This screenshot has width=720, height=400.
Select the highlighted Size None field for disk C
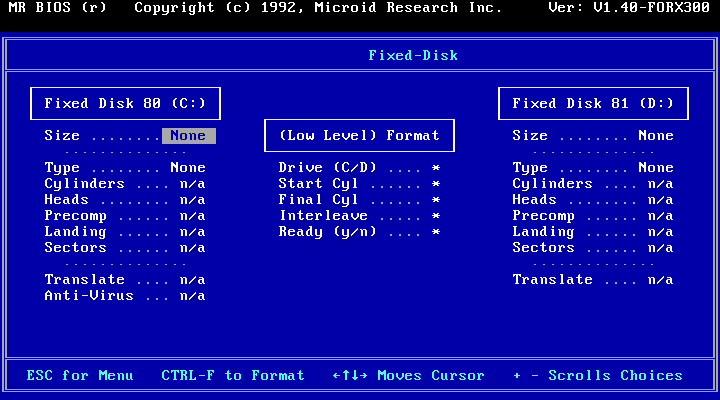188,136
